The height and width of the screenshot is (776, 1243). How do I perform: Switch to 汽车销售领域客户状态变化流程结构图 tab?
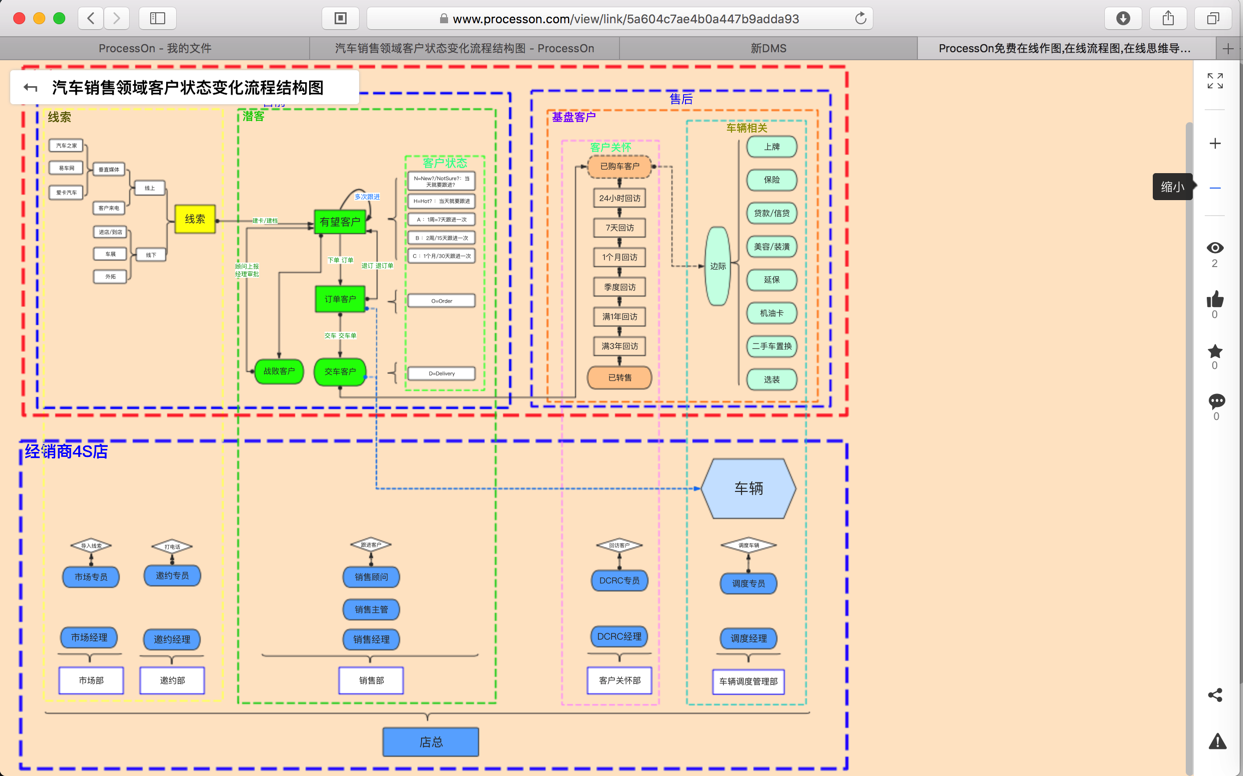(x=464, y=48)
